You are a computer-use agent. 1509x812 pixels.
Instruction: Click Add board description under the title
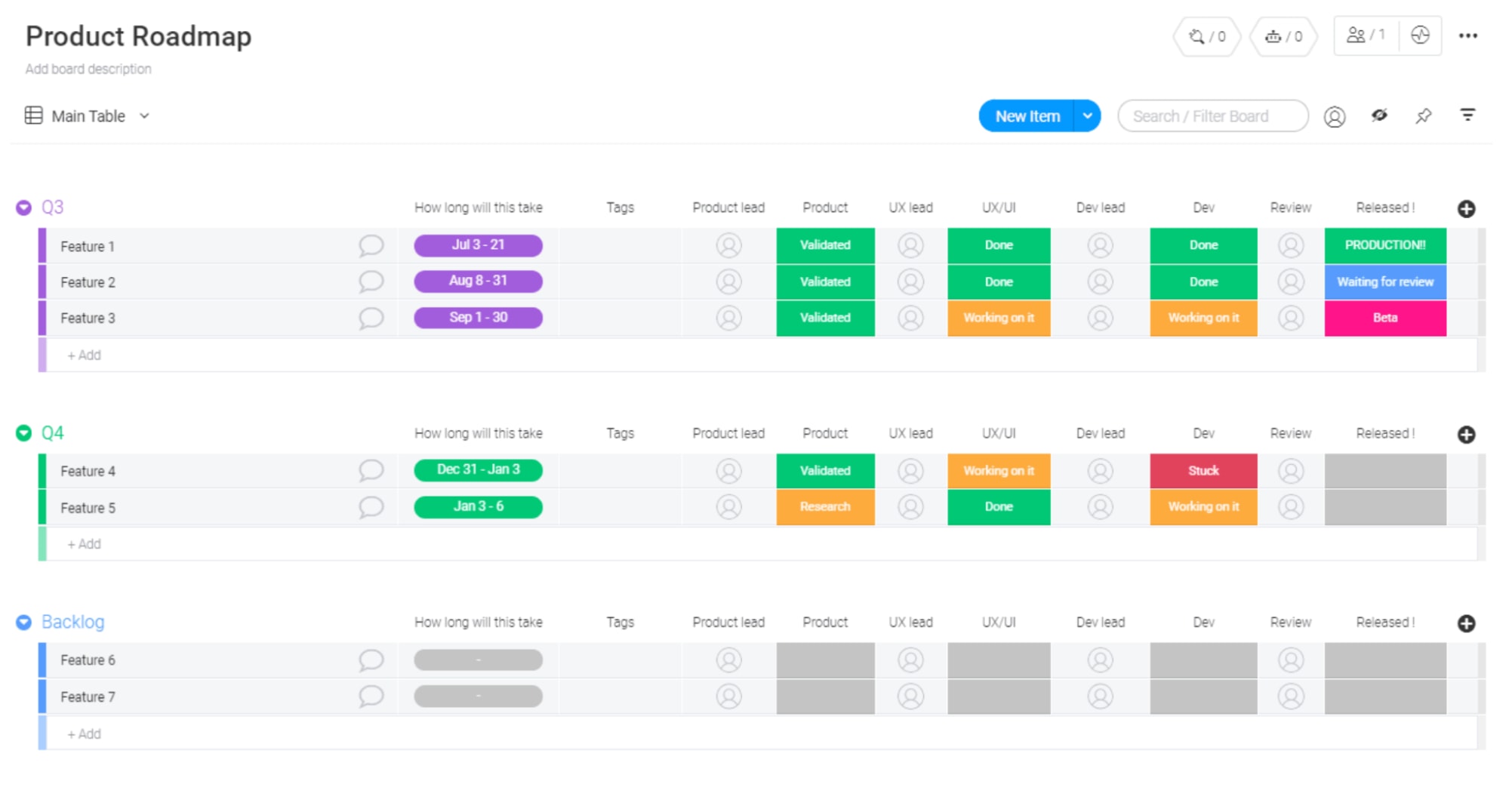click(88, 69)
